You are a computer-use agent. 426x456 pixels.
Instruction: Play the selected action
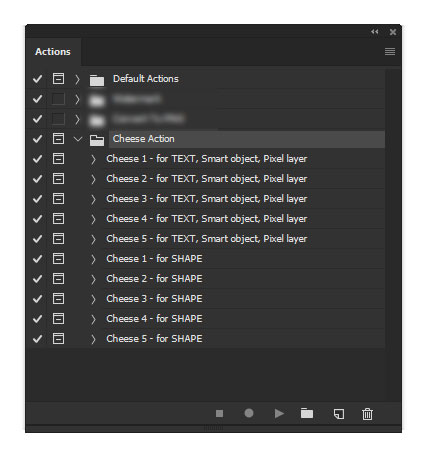tap(279, 414)
